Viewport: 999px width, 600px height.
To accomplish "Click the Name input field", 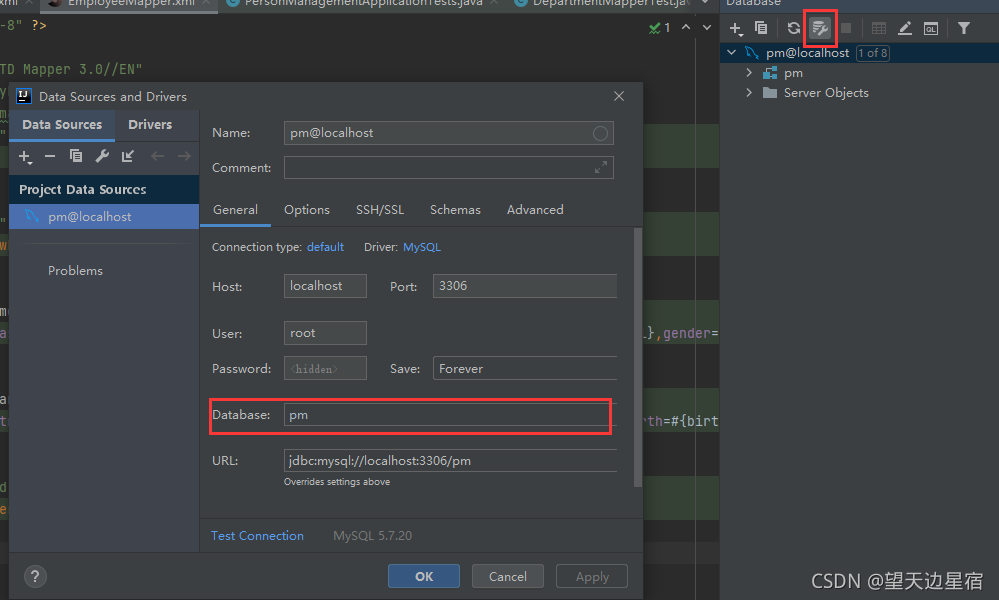I will pyautogui.click(x=449, y=133).
